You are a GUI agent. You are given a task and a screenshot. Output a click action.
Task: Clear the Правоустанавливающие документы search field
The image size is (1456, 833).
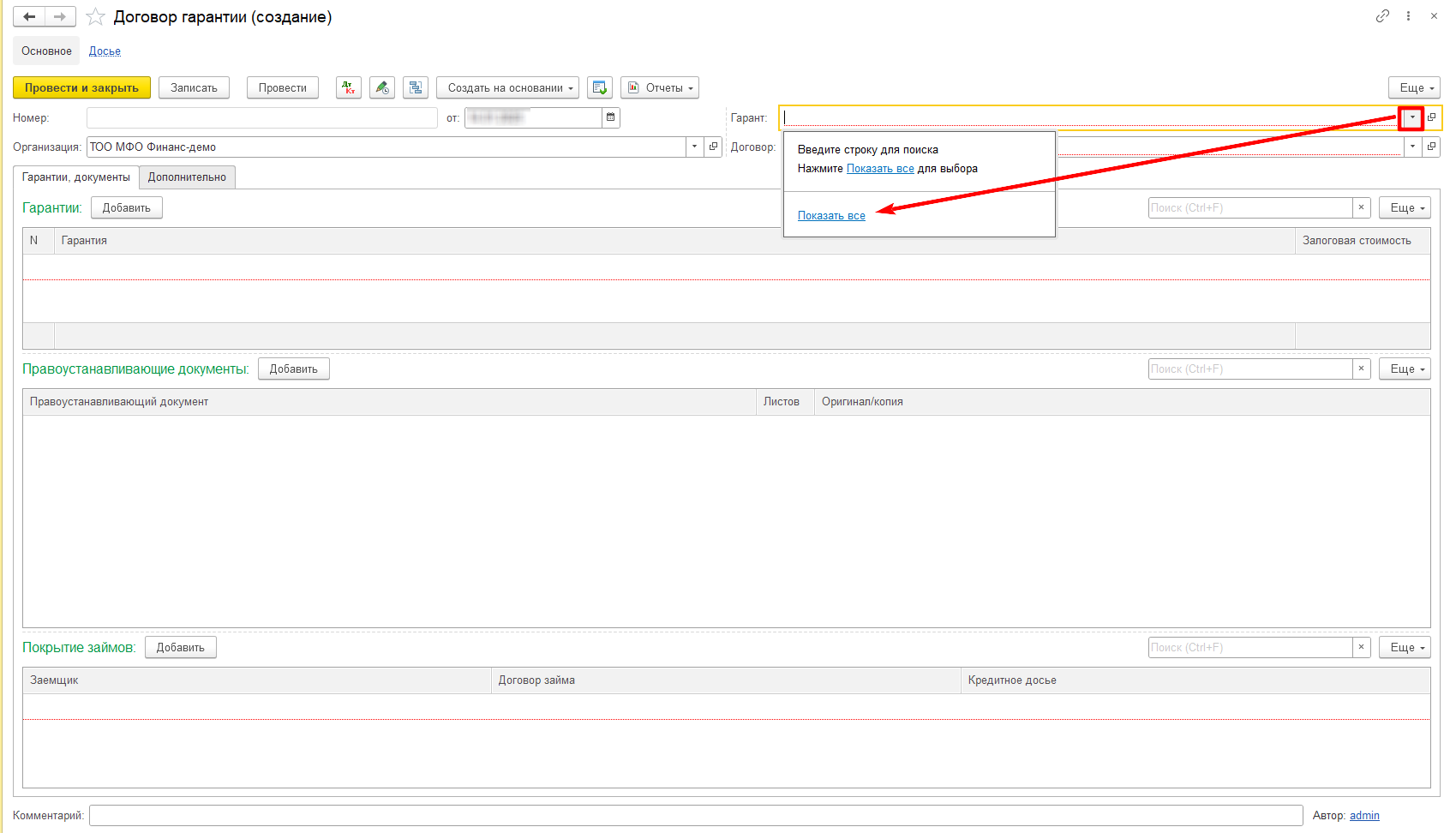[x=1361, y=369]
